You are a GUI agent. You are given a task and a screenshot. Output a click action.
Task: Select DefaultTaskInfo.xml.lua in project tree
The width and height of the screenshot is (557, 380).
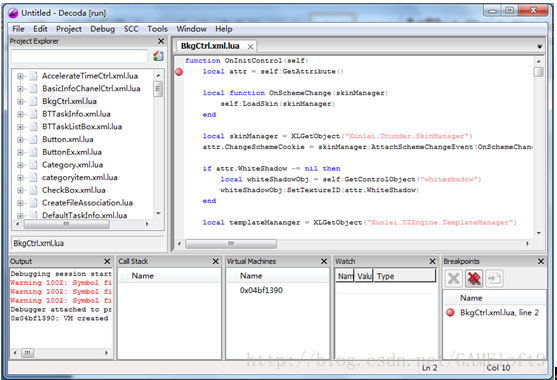(x=85, y=215)
